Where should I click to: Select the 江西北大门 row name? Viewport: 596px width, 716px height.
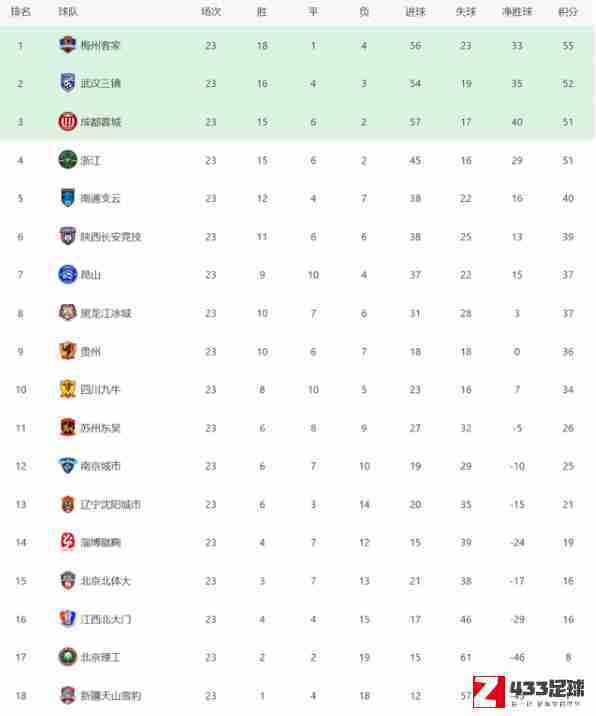click(x=106, y=619)
